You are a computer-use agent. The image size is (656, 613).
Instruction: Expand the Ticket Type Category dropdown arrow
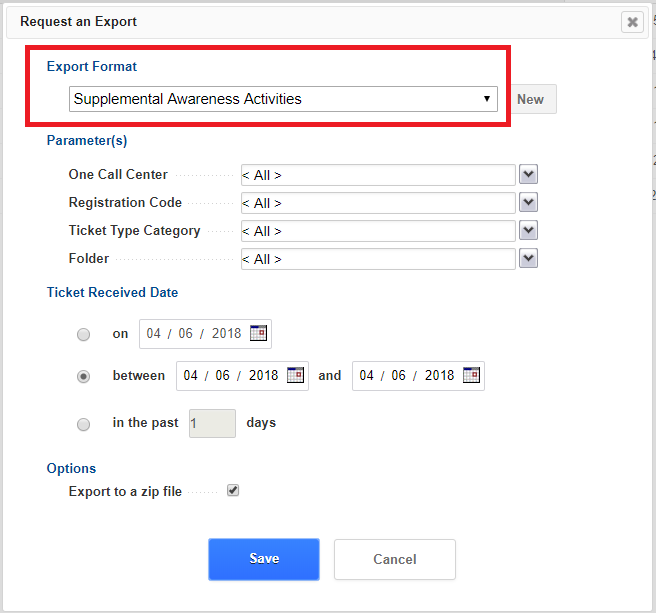tap(528, 230)
